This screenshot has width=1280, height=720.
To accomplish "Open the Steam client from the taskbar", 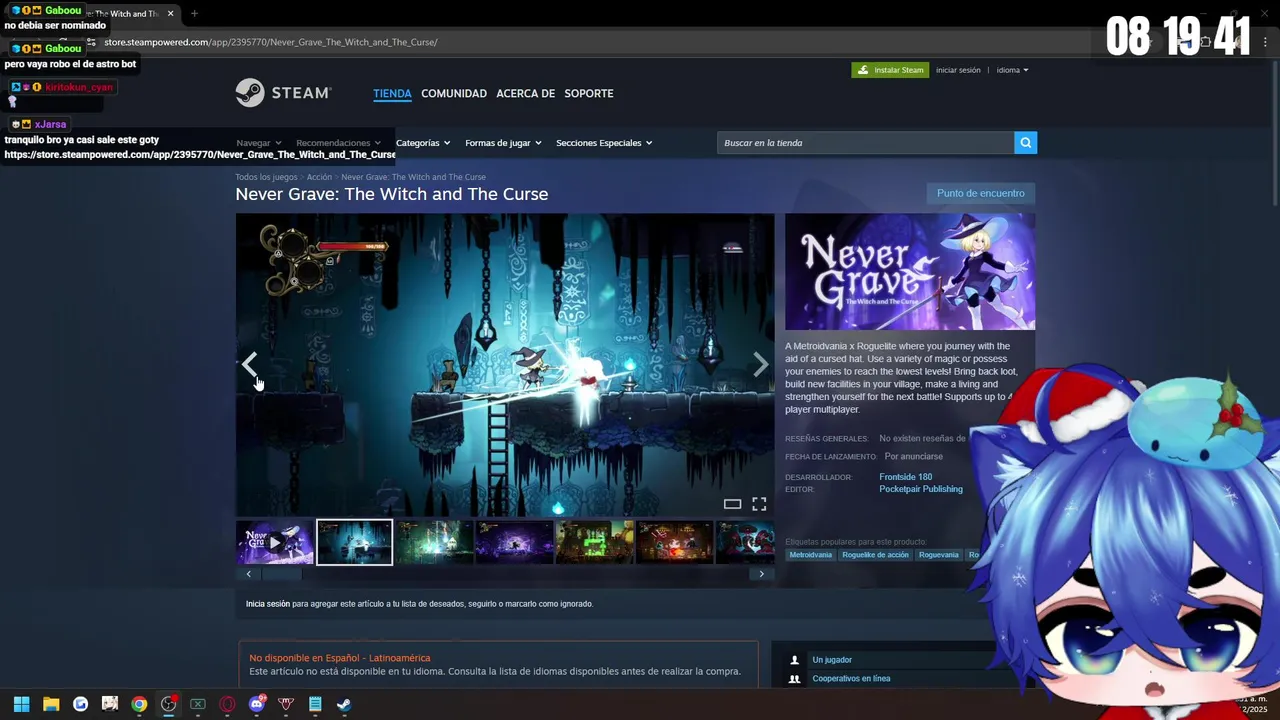I will point(344,704).
